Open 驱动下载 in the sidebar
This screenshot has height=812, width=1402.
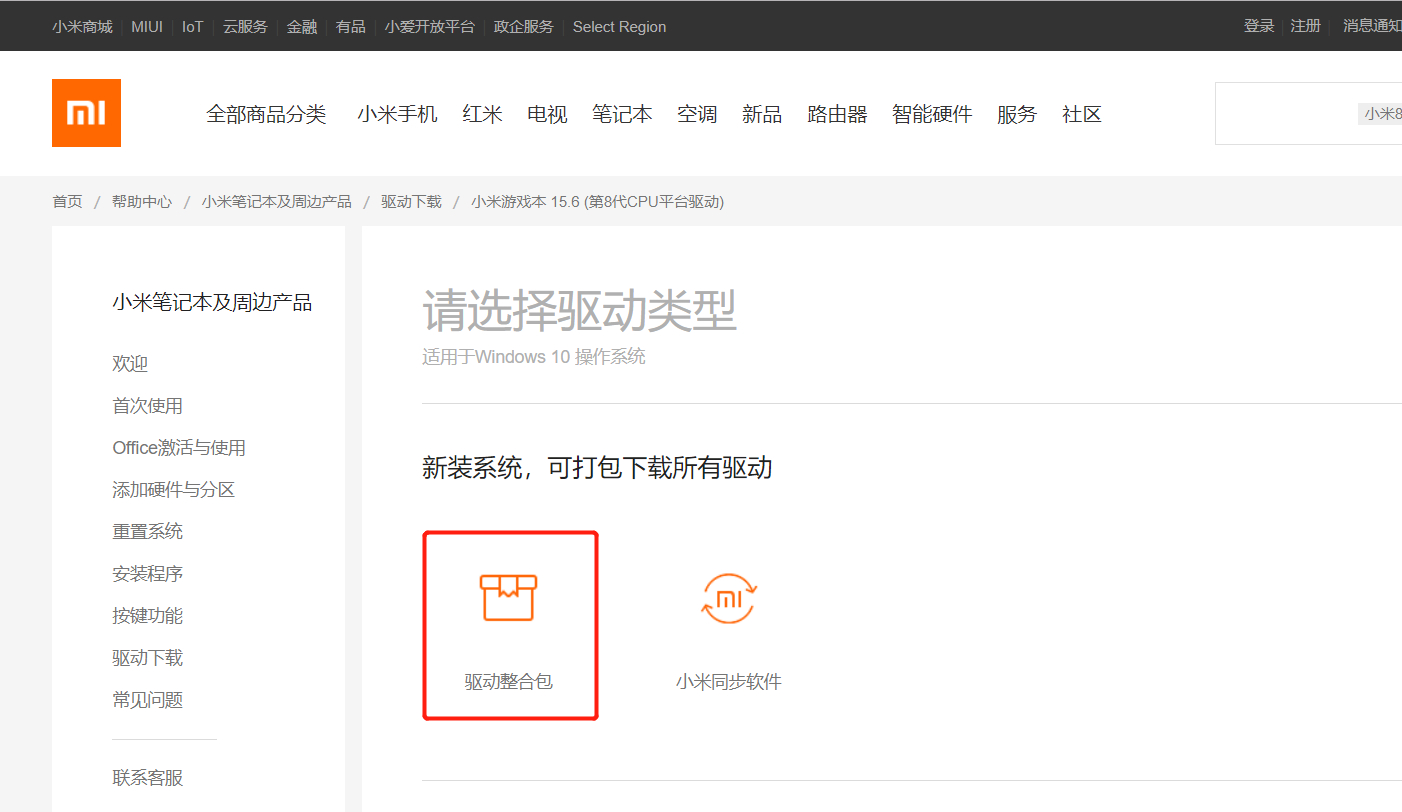click(x=148, y=658)
